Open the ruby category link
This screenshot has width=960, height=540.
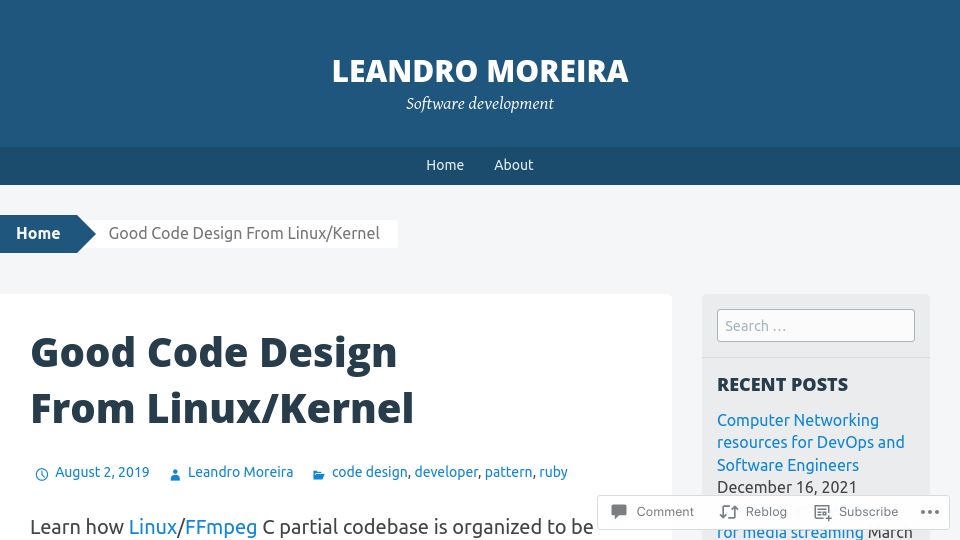(x=553, y=472)
